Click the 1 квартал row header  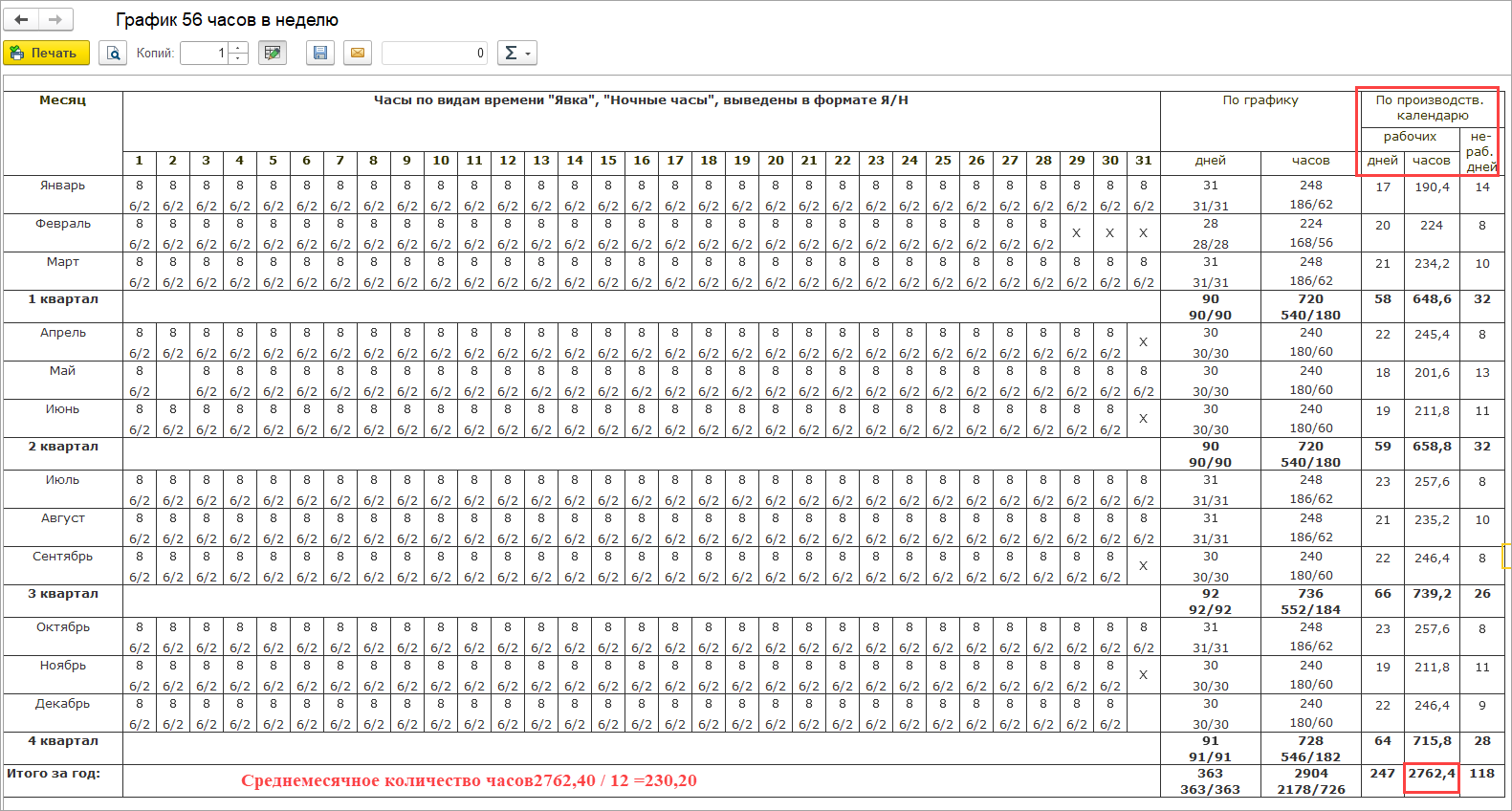tap(63, 299)
